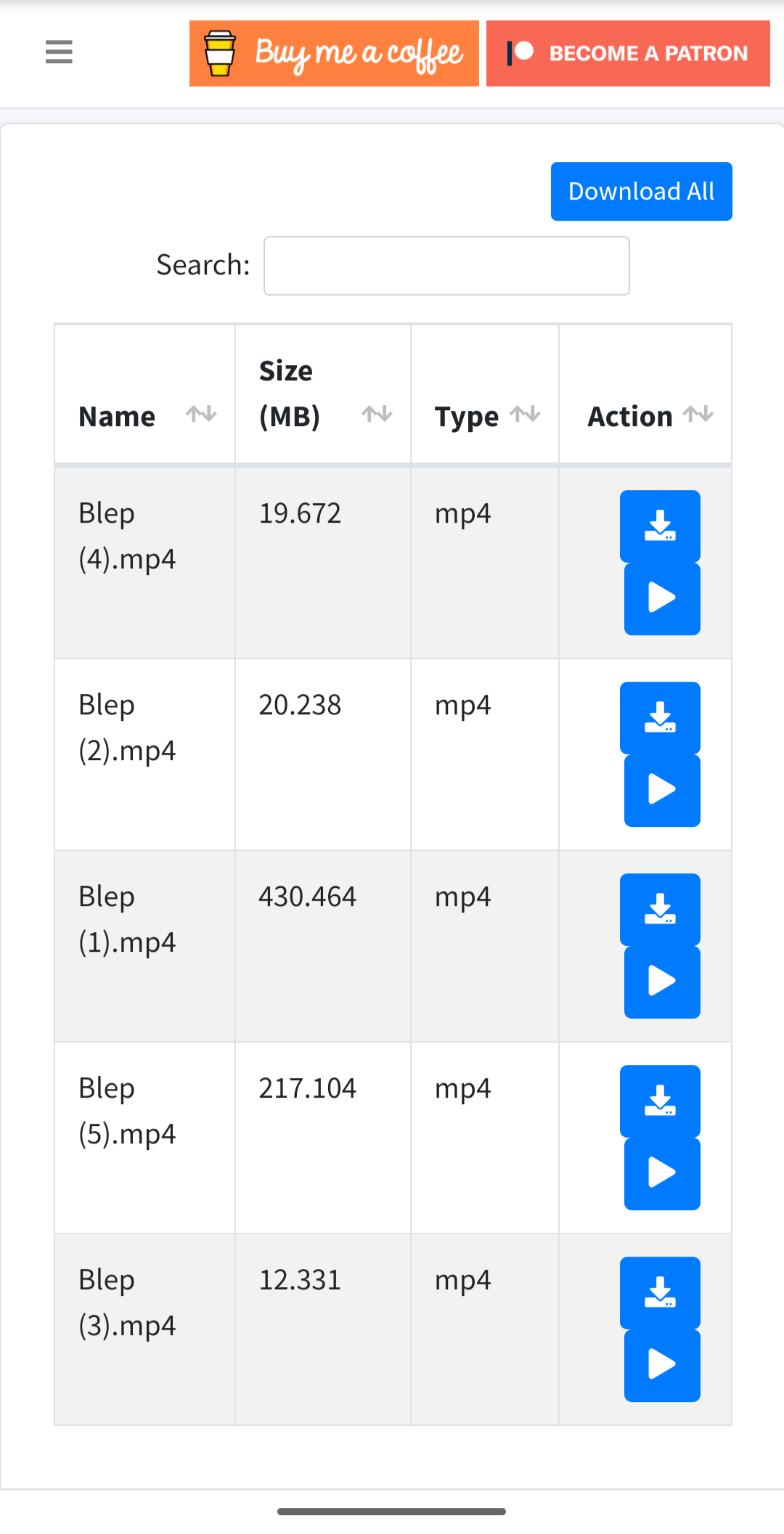The height and width of the screenshot is (1534, 784).
Task: Click the Download All button
Action: (x=641, y=191)
